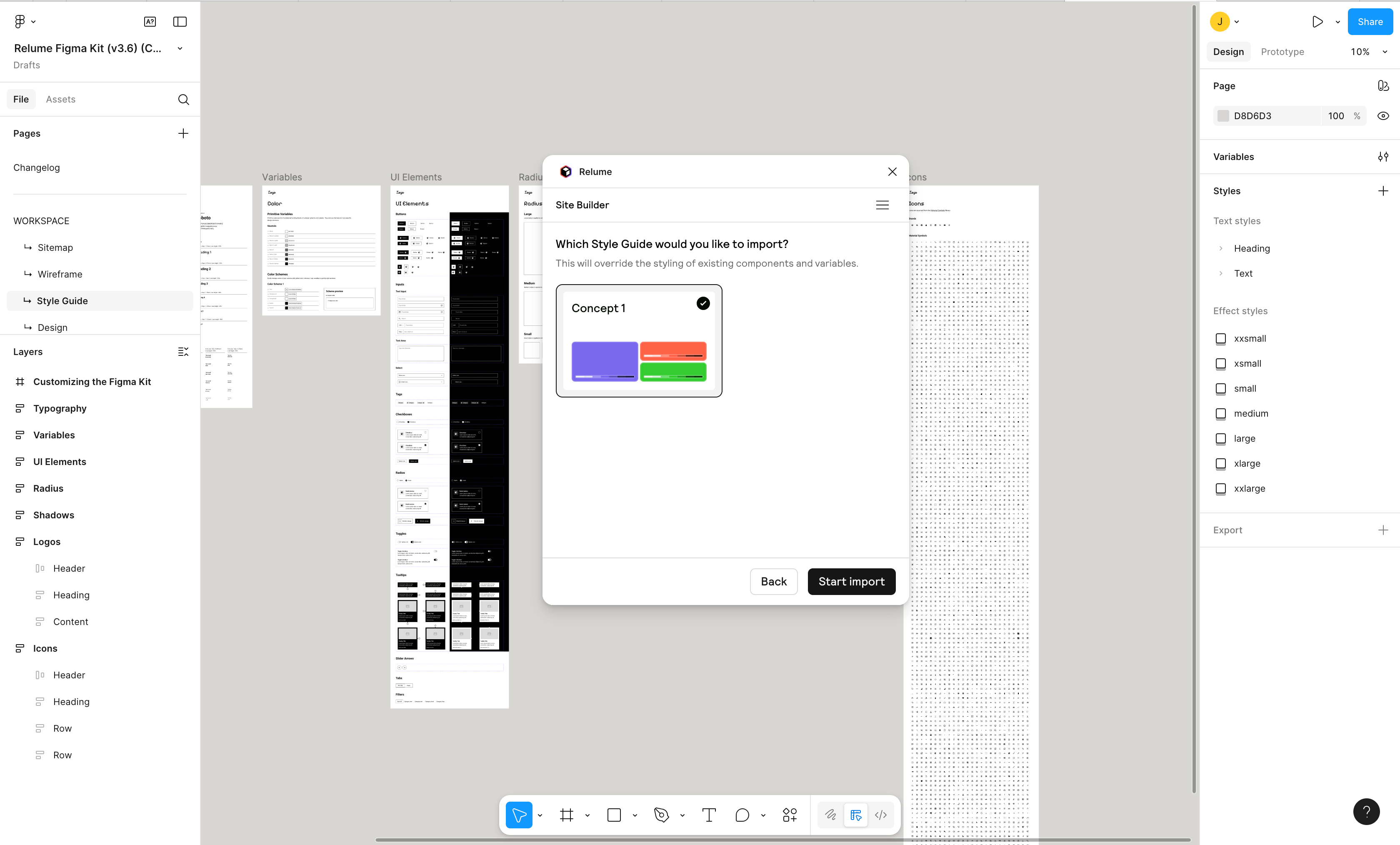Viewport: 1400px width, 845px height.
Task: Click the Share button
Action: coord(1370,22)
